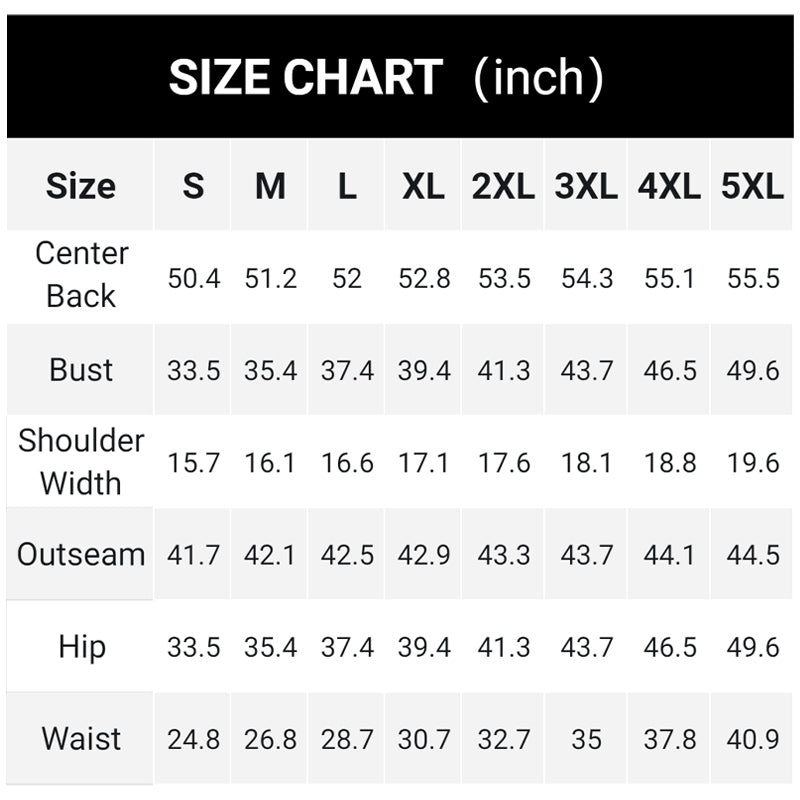Viewport: 800px width, 800px height.
Task: Click the Center Back row label
Action: [x=81, y=275]
